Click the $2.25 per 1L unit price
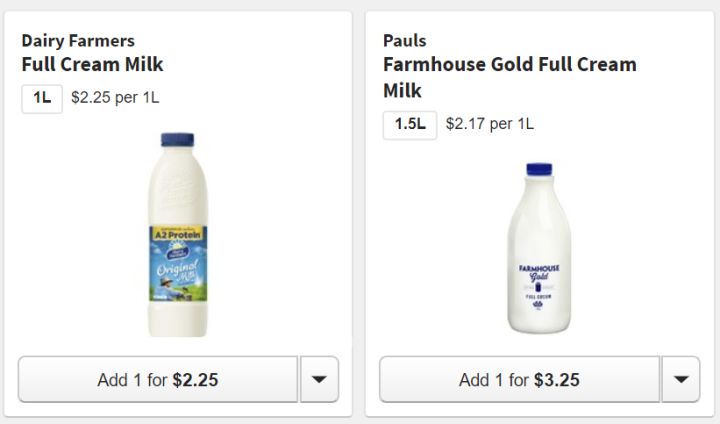The width and height of the screenshot is (720, 424). 115,98
